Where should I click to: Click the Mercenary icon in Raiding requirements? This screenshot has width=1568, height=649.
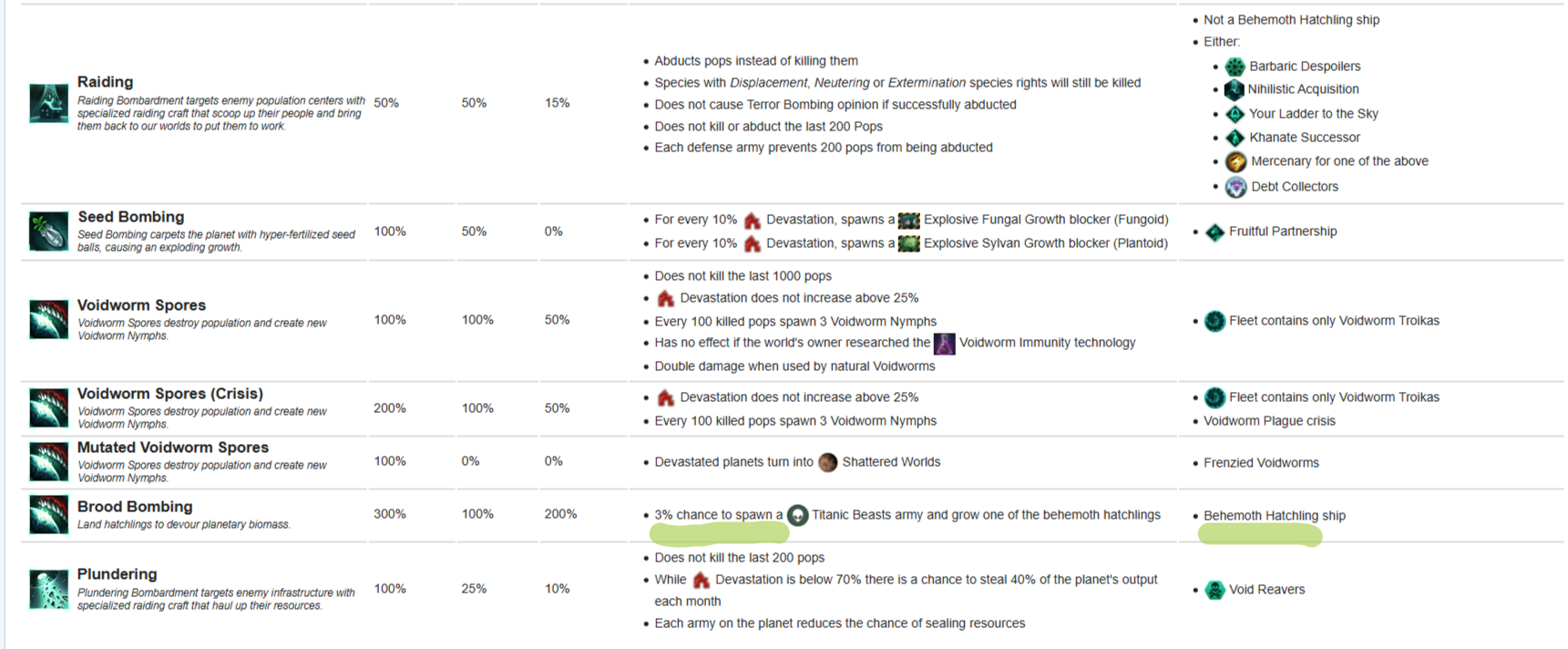1235,162
